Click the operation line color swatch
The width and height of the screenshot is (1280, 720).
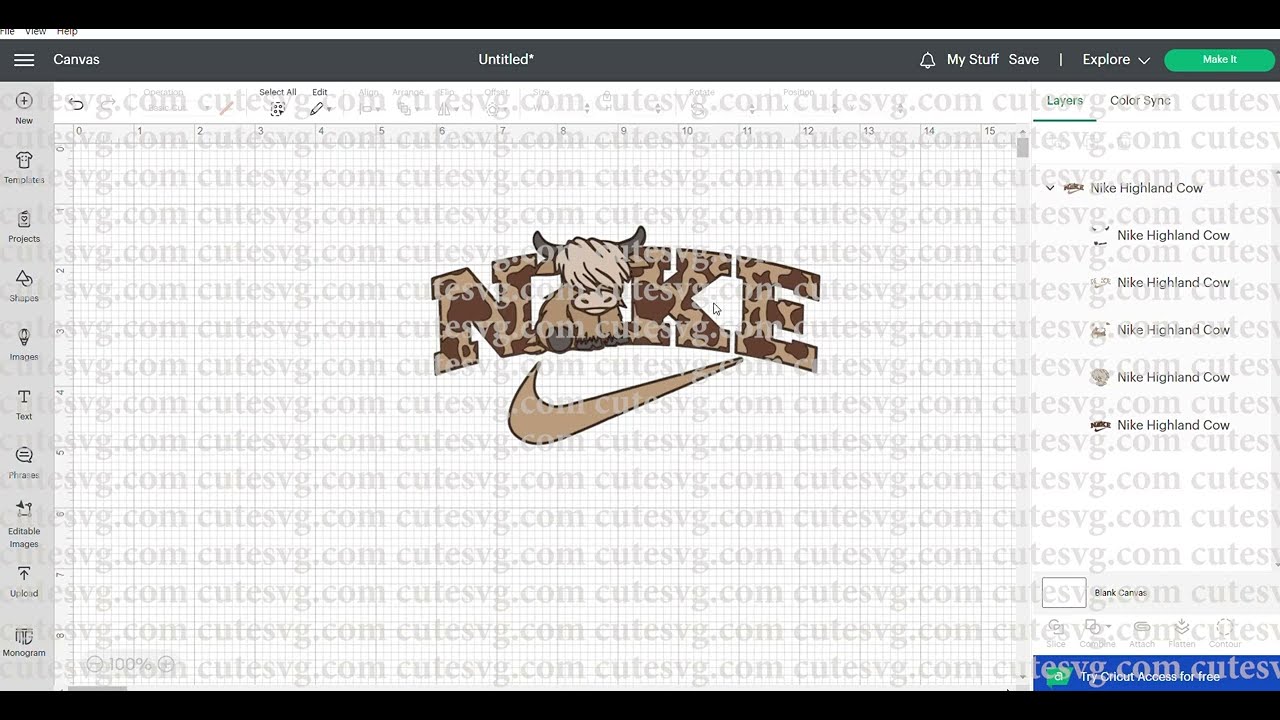pos(226,107)
